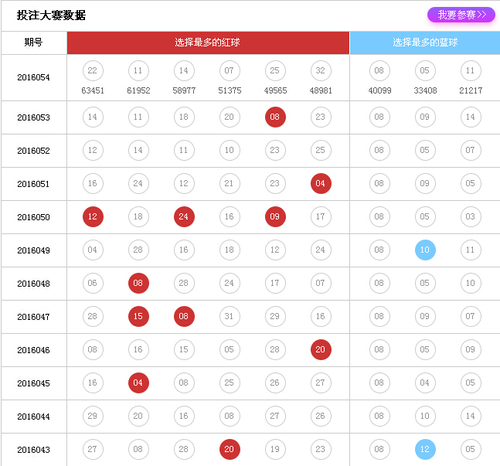Image resolution: width=500 pixels, height=466 pixels.
Task: Click red ball 04 in row 2016045
Action: click(x=138, y=383)
